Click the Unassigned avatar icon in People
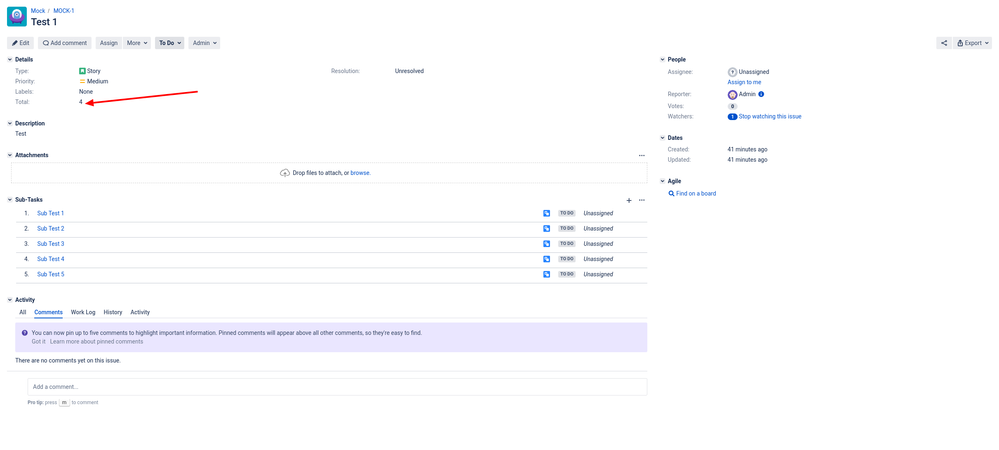 click(x=732, y=72)
